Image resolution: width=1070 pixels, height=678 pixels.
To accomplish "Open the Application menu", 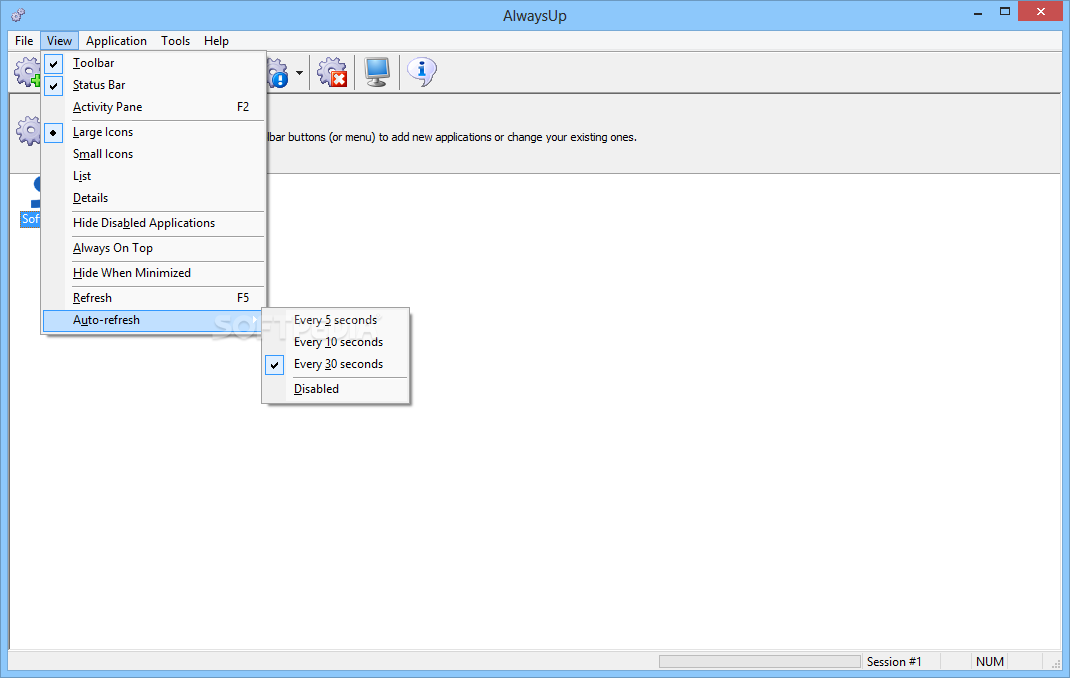I will (x=116, y=41).
